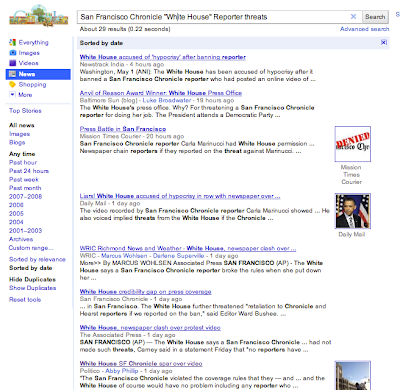Screen dimensions: 400x390
Task: Click the Politico article building thumbnail
Action: 353,375
